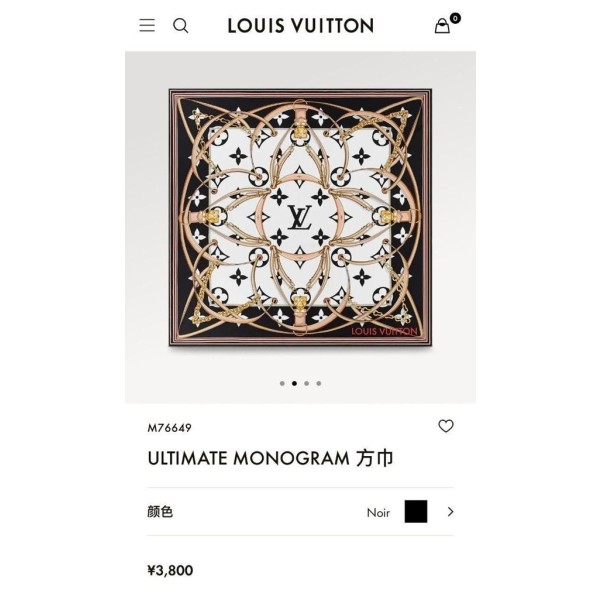Open the hamburger navigation menu
600x600 pixels.
[147, 25]
